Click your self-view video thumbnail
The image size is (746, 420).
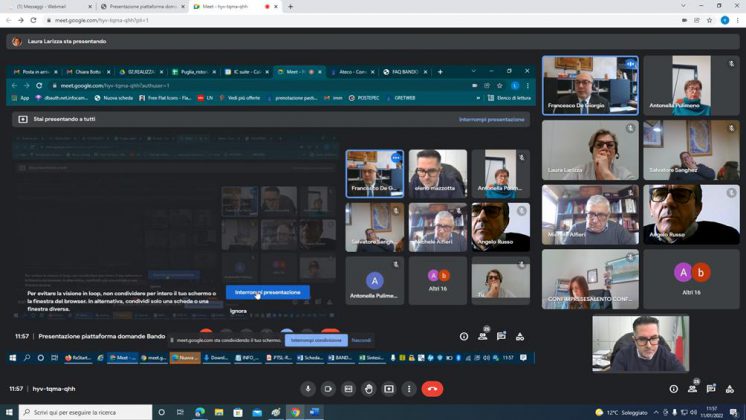640,343
